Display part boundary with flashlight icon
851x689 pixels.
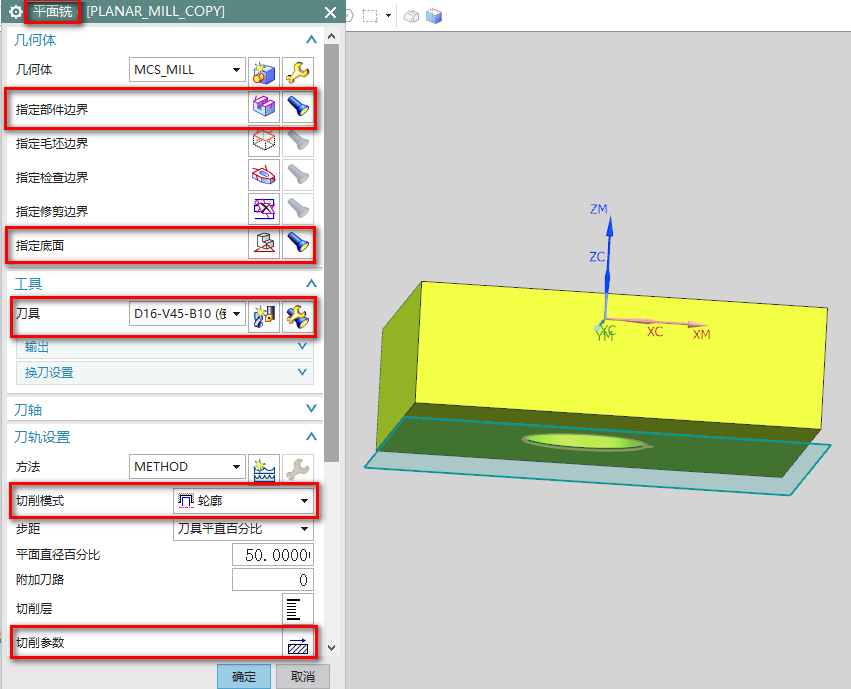pyautogui.click(x=297, y=107)
